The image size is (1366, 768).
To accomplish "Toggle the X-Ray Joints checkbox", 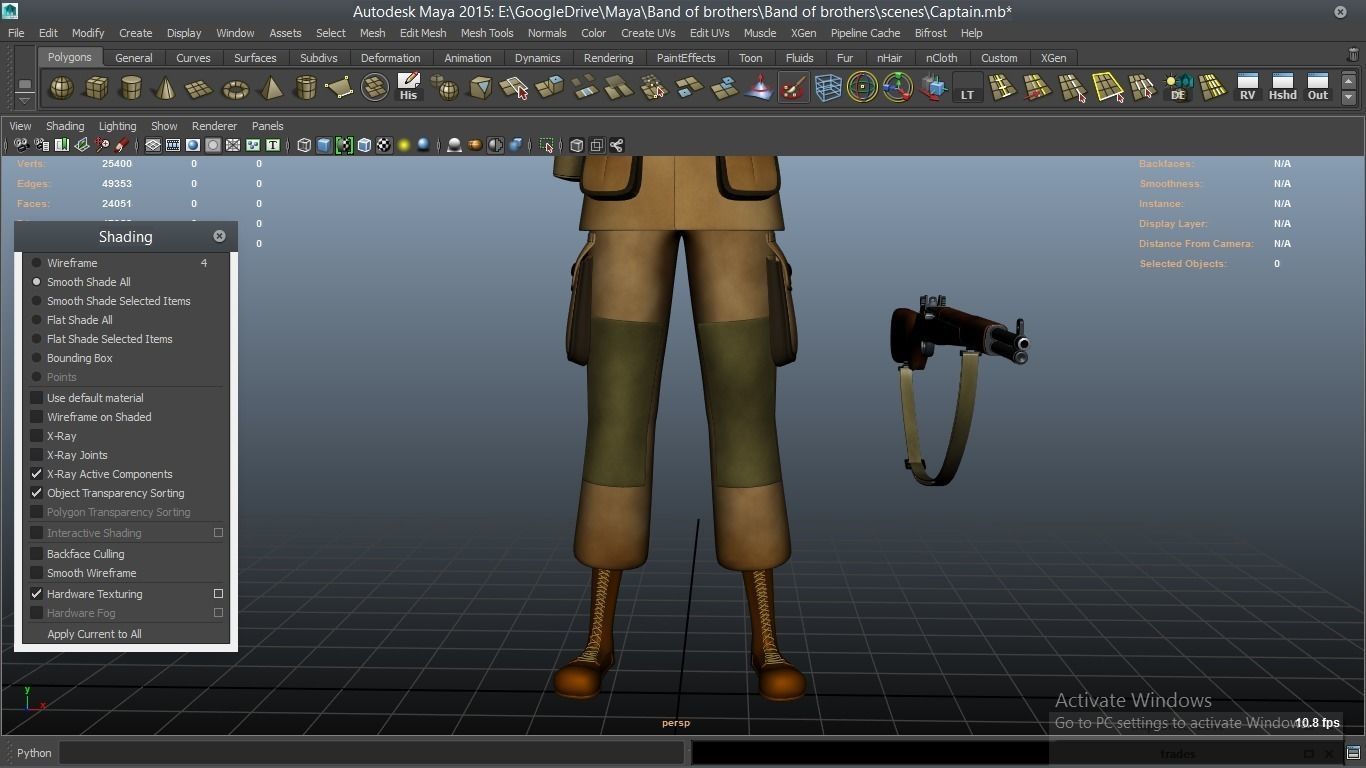I will [x=37, y=455].
